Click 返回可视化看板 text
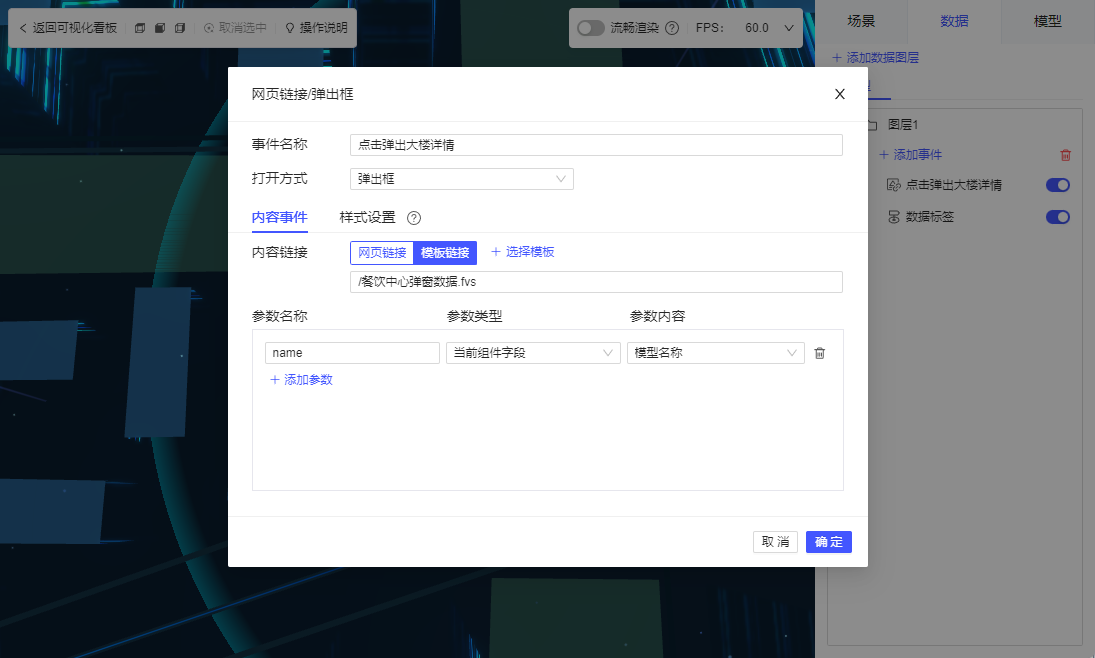This screenshot has width=1095, height=658. coord(75,28)
